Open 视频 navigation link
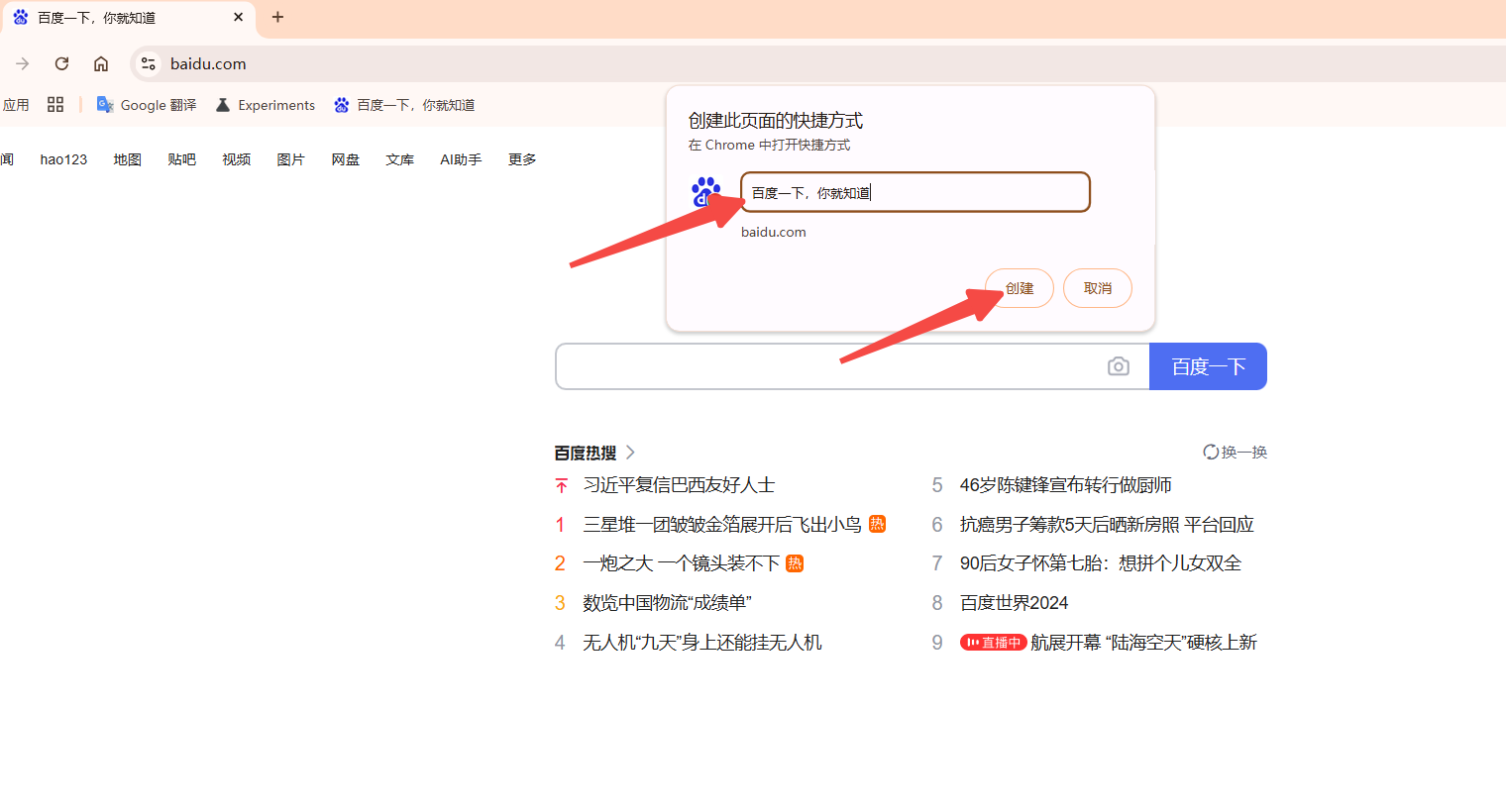 pyautogui.click(x=236, y=159)
